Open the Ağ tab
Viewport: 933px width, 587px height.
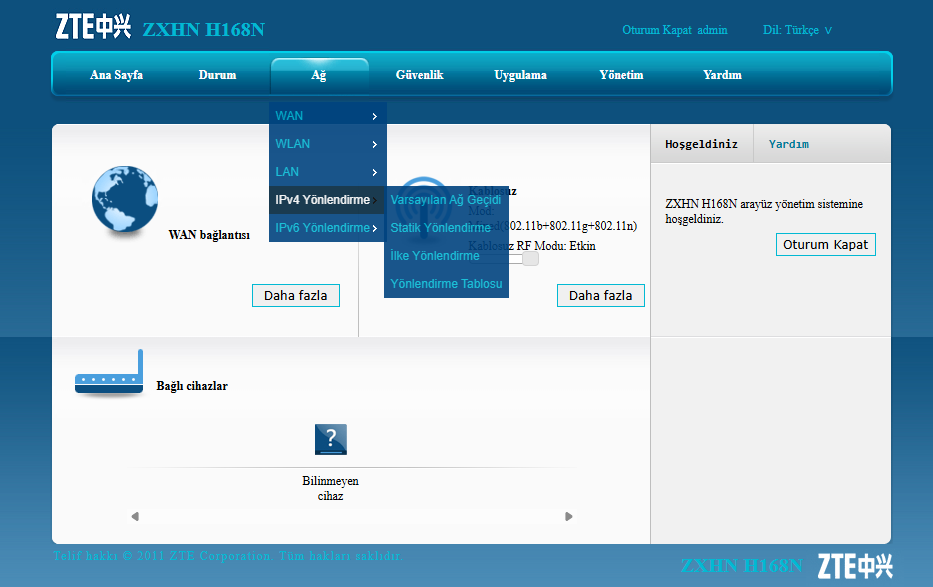319,75
